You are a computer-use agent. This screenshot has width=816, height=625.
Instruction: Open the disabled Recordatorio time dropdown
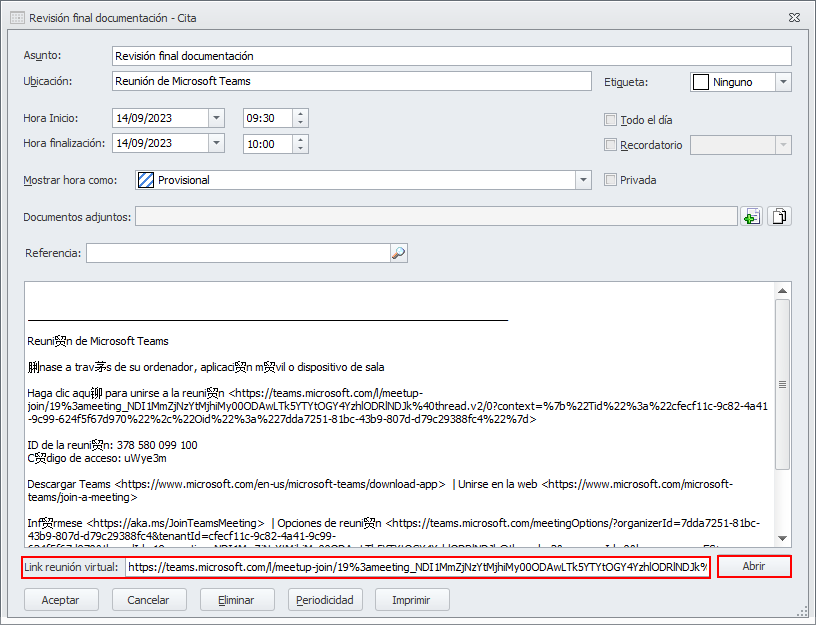(x=783, y=145)
